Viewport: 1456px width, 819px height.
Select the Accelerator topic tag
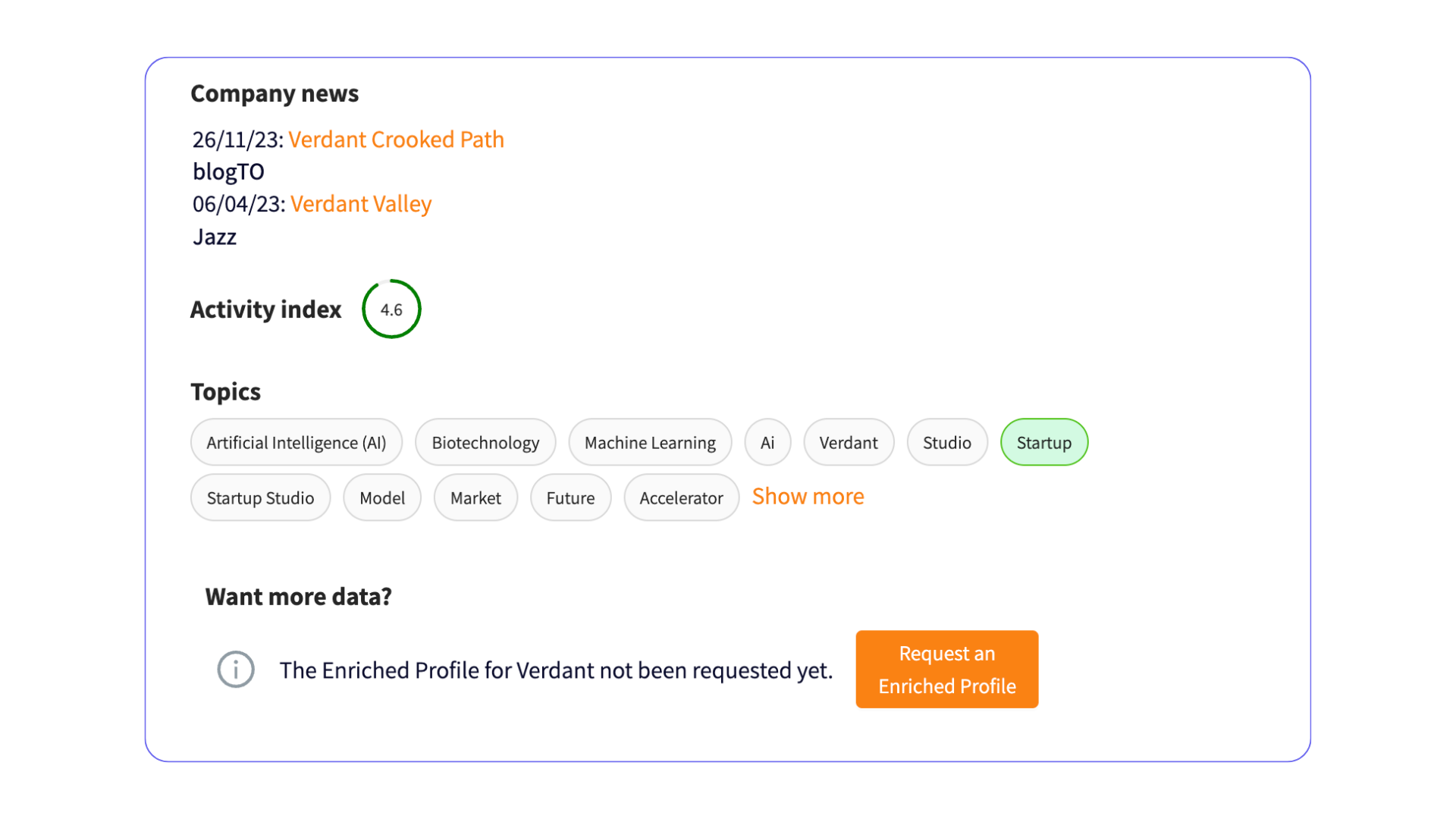click(x=681, y=497)
